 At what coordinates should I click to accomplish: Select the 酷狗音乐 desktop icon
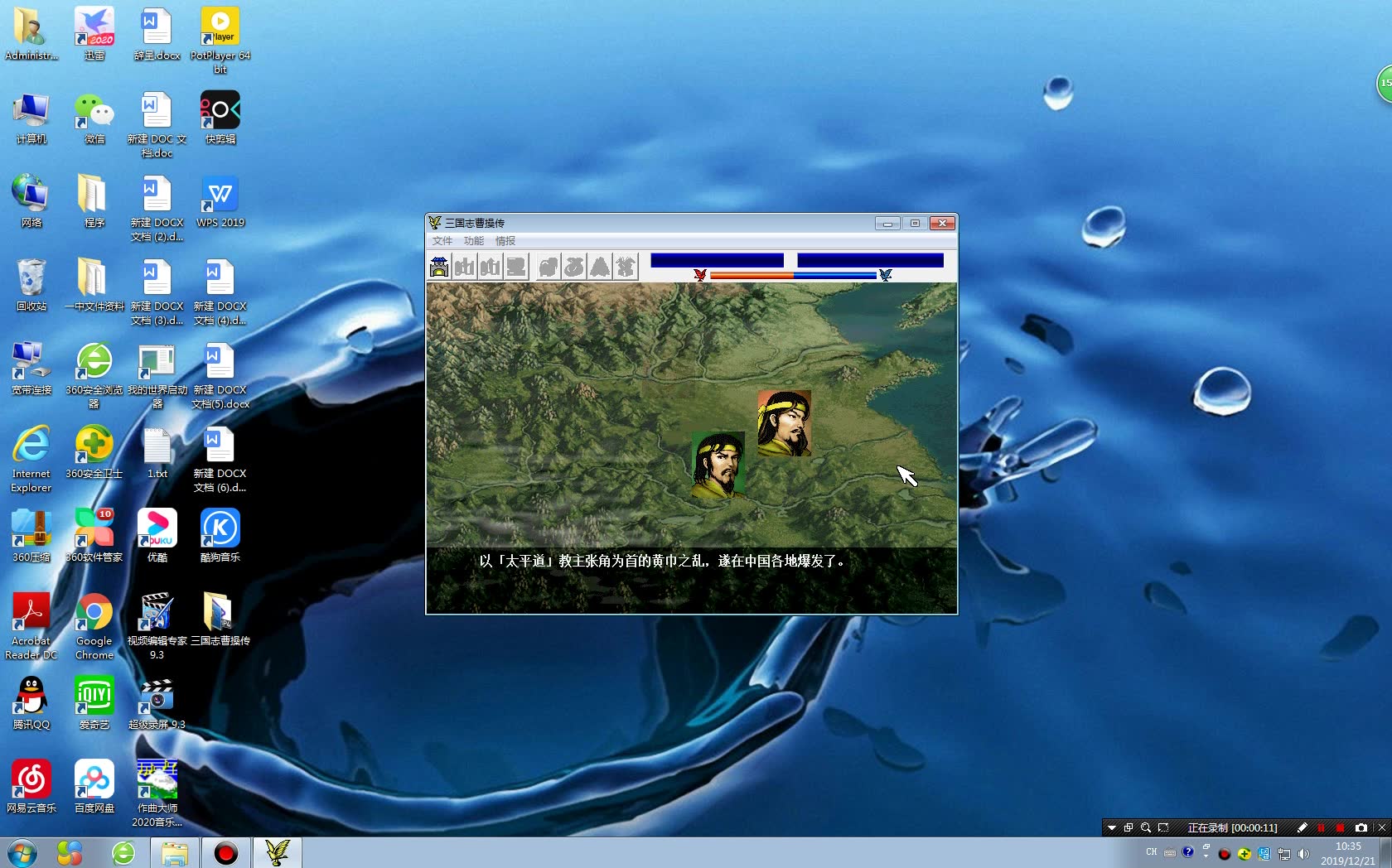pos(220,535)
